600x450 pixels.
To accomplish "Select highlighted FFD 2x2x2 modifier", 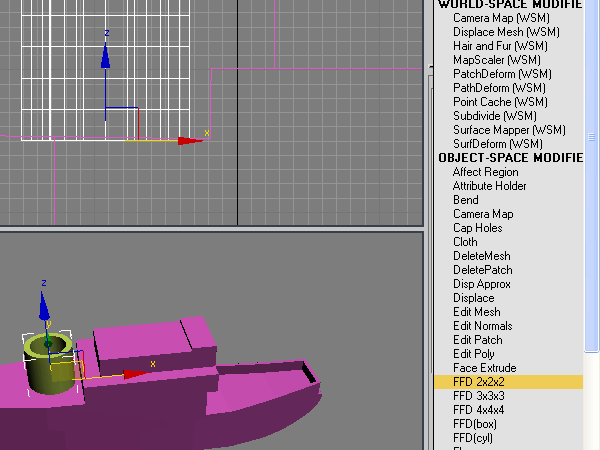I will [509, 382].
